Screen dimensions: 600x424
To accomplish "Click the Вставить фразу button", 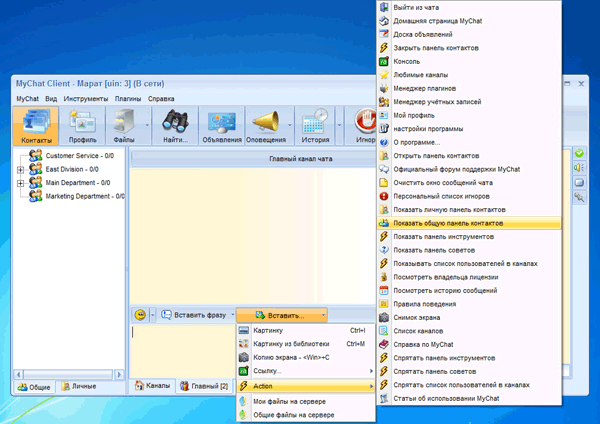I will [194, 315].
